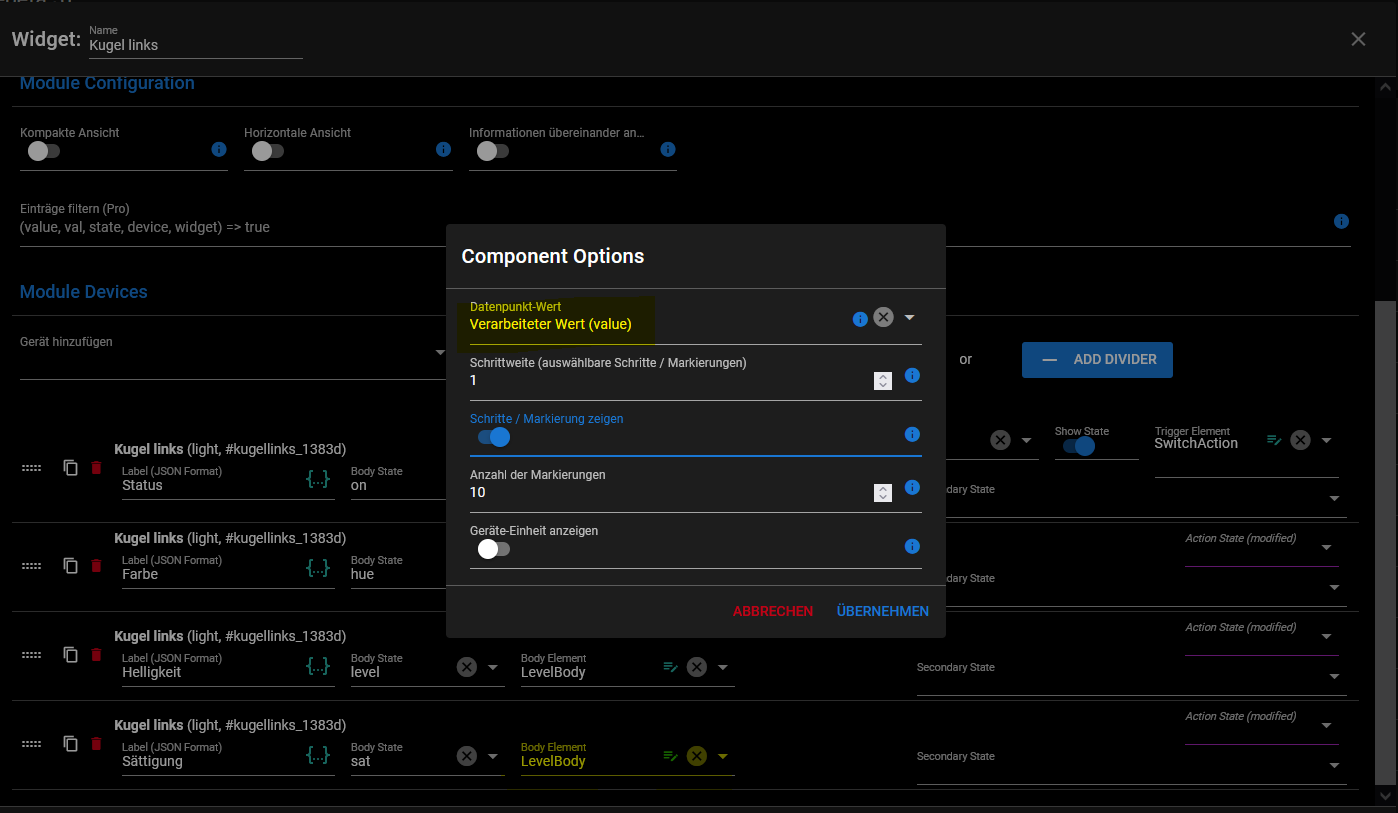Image resolution: width=1398 pixels, height=813 pixels.
Task: Delete the Farbe device row
Action: coord(96,565)
